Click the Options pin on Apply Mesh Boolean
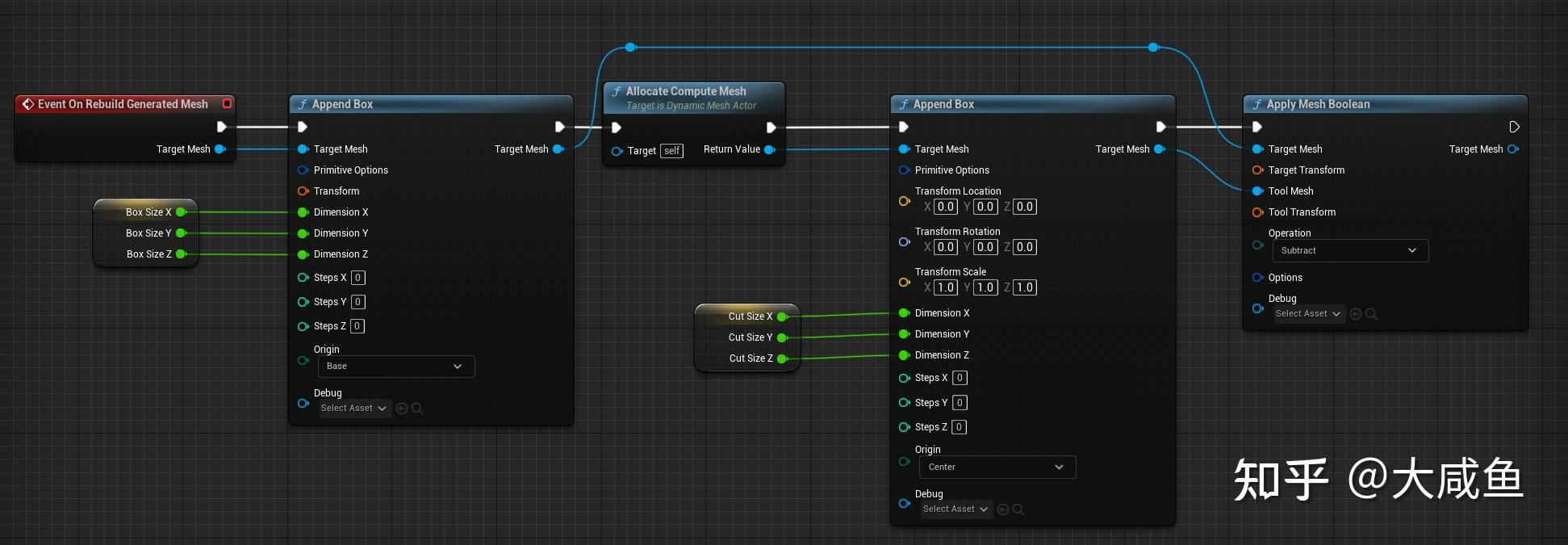 click(x=1257, y=278)
